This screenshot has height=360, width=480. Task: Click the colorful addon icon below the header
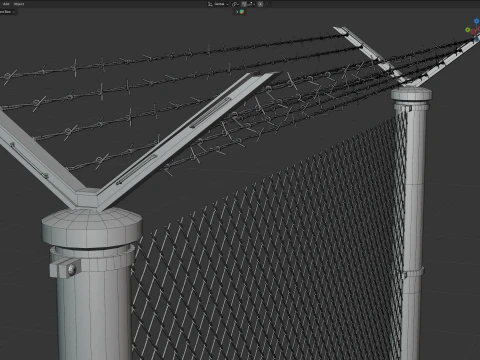(x=242, y=12)
